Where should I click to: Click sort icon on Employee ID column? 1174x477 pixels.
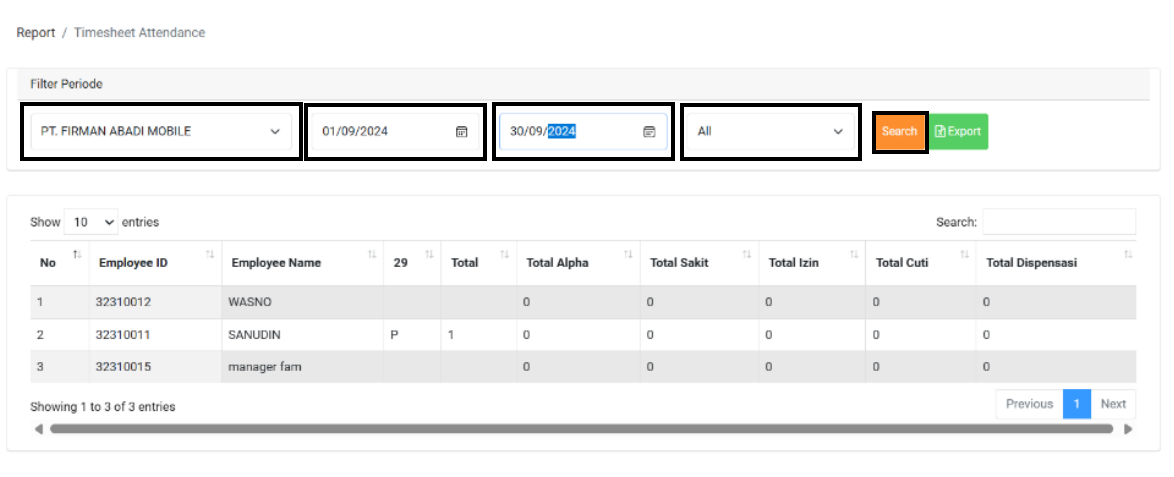pyautogui.click(x=210, y=256)
